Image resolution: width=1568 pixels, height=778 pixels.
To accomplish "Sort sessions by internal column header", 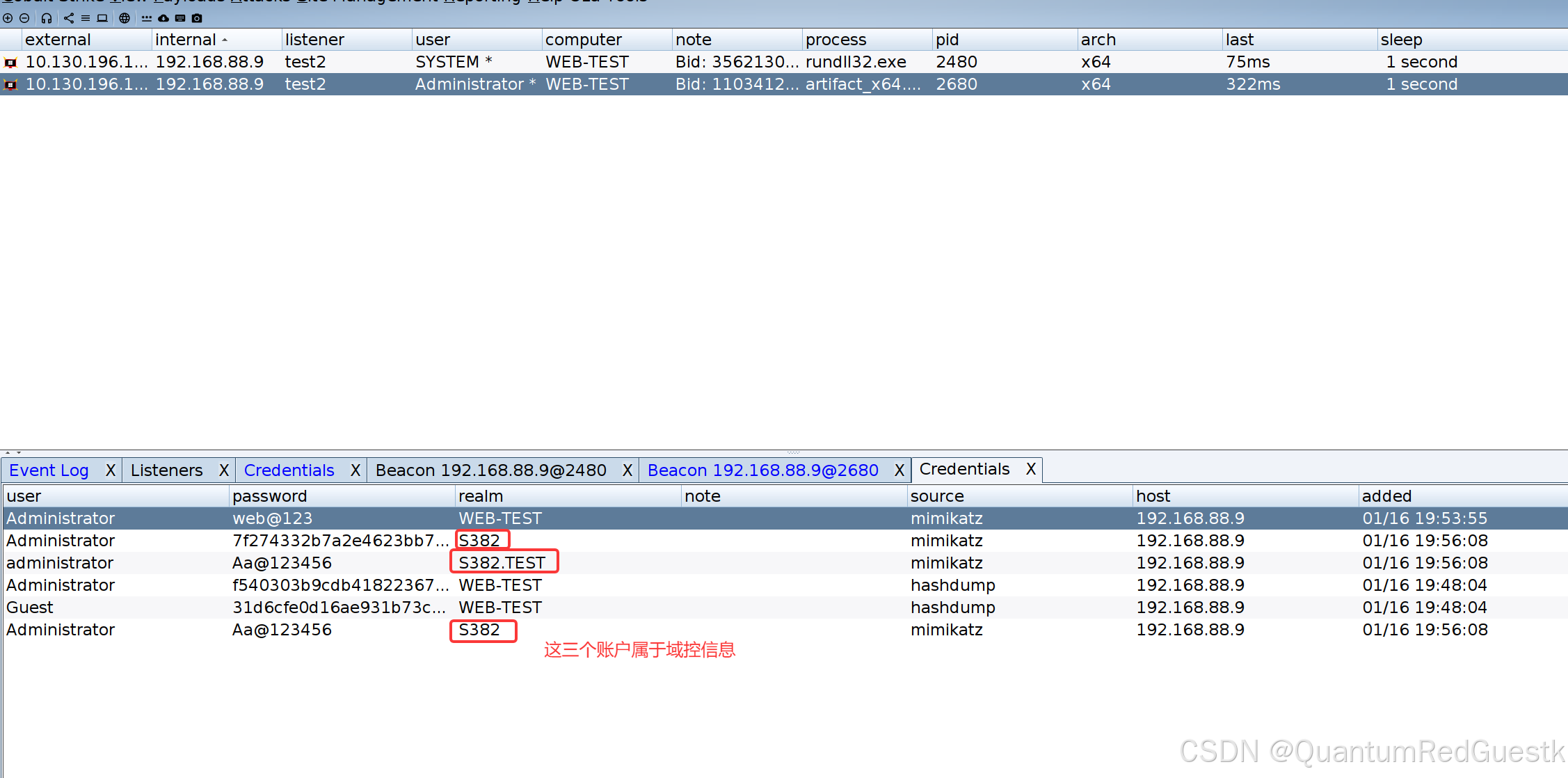I will tap(185, 40).
